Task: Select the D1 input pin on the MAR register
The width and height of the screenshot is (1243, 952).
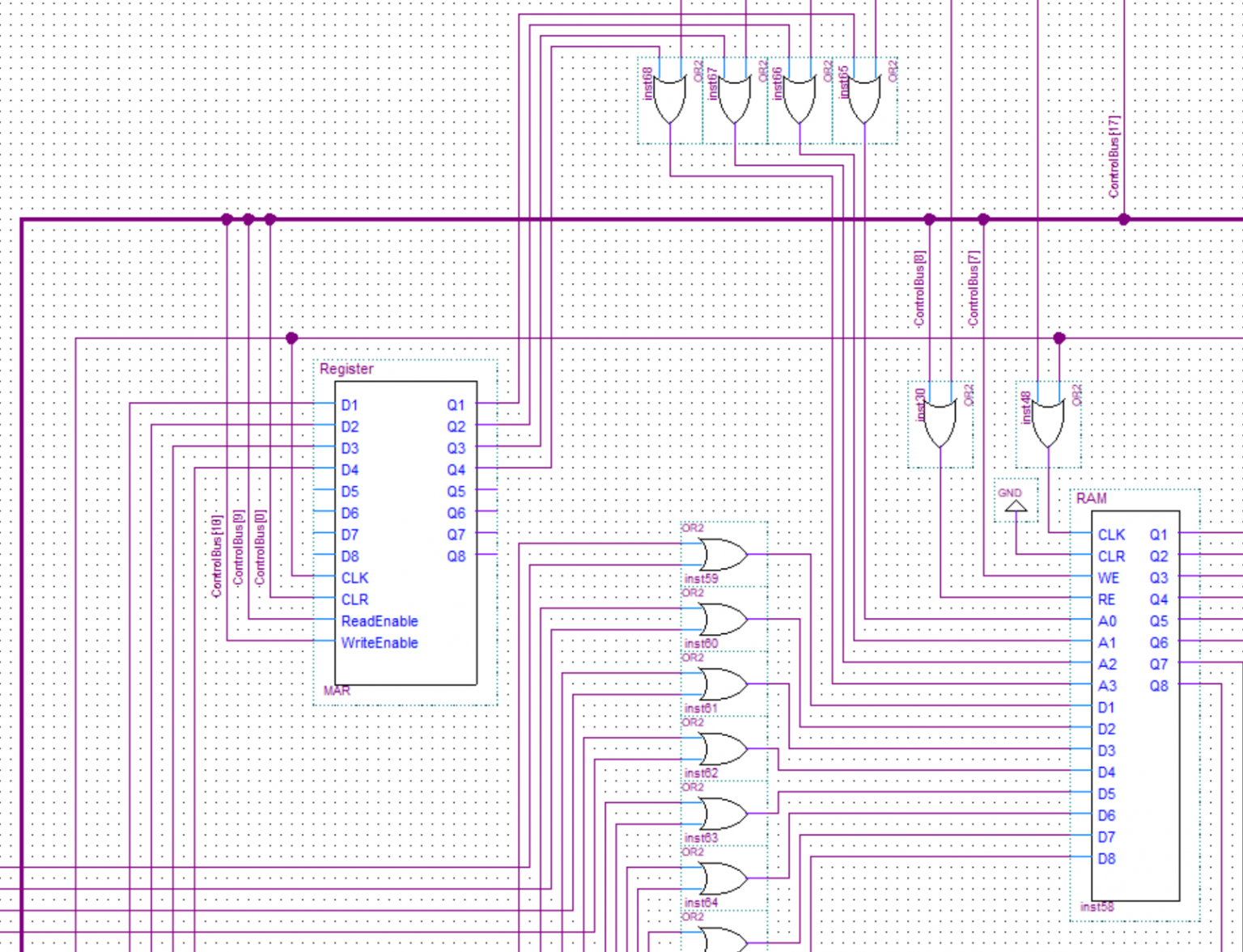Action: click(x=350, y=405)
